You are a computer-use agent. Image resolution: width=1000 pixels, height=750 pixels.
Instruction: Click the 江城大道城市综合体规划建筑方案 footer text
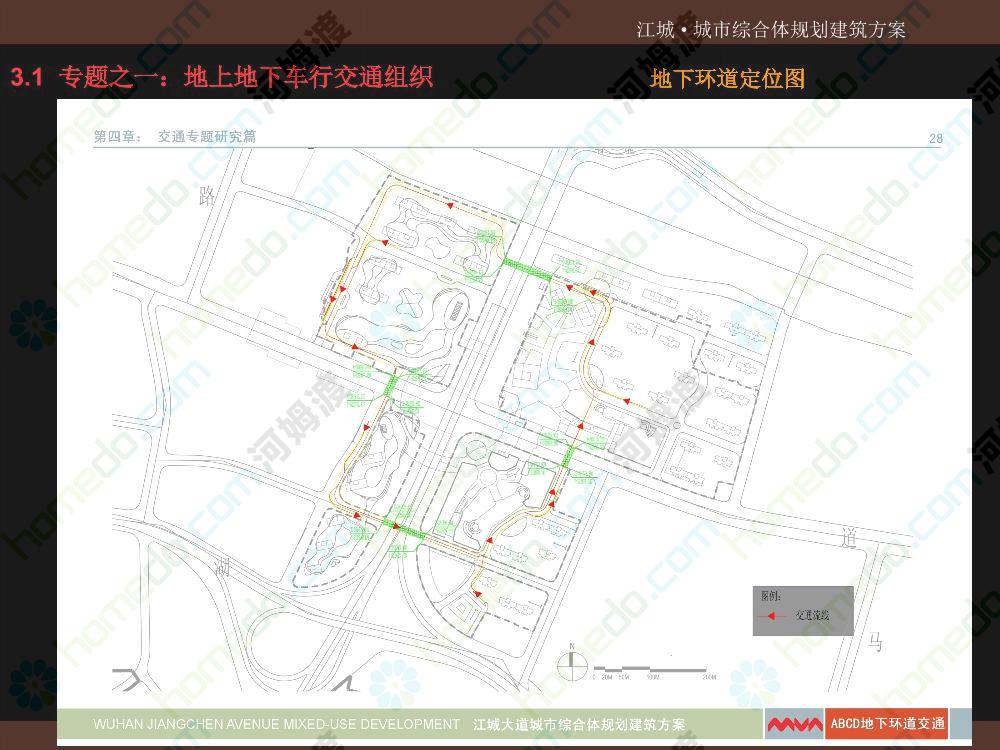point(579,723)
